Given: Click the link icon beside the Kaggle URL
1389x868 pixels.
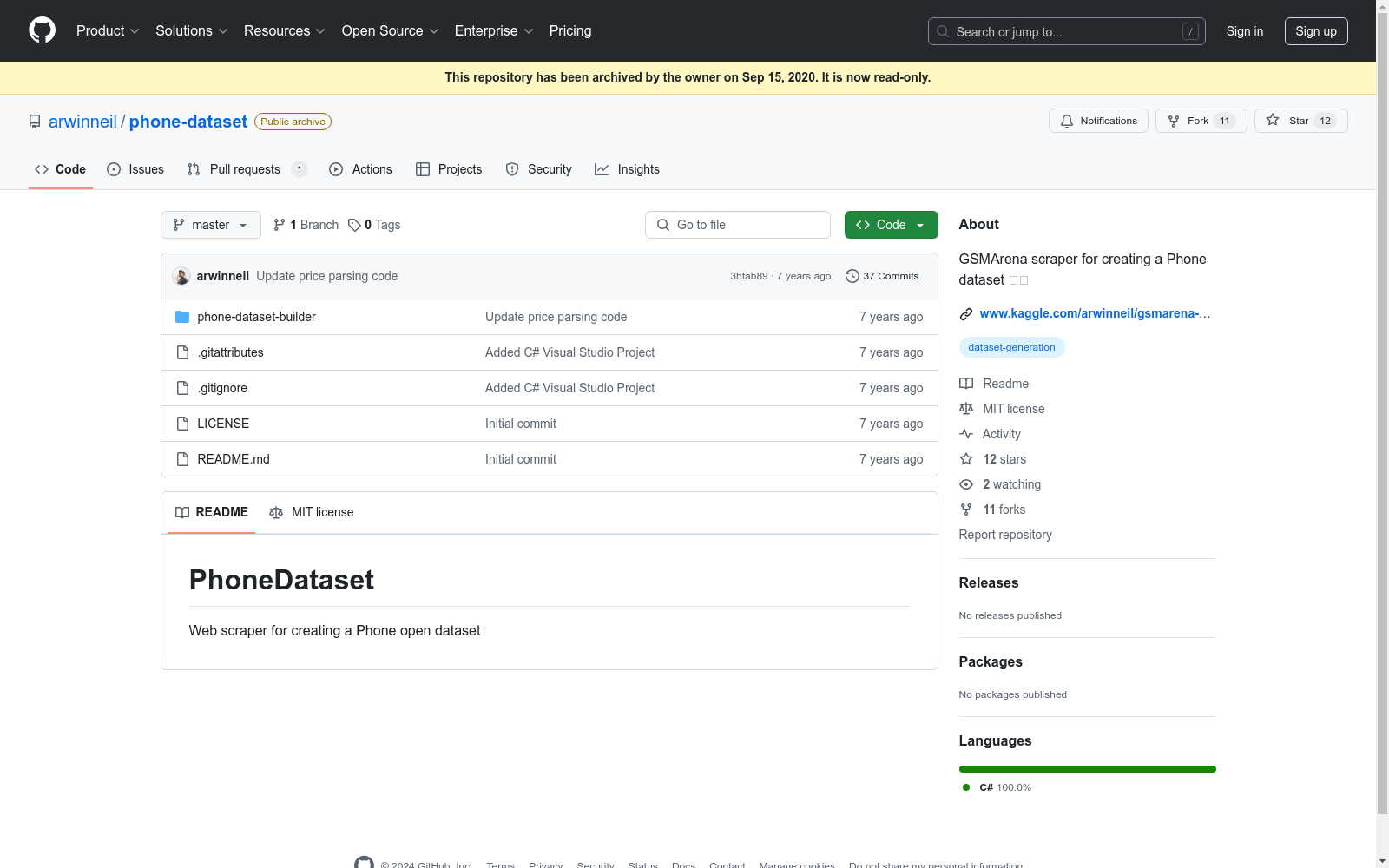Looking at the screenshot, I should (x=966, y=313).
